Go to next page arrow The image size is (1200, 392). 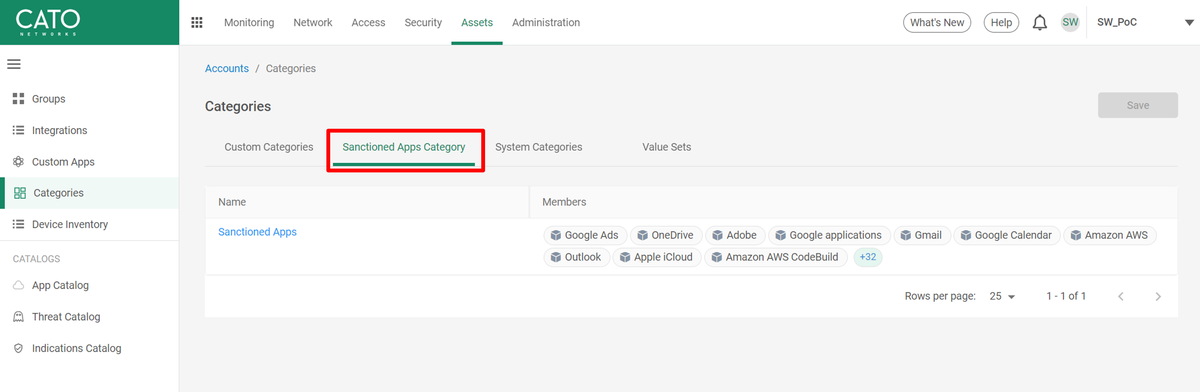(x=1158, y=297)
